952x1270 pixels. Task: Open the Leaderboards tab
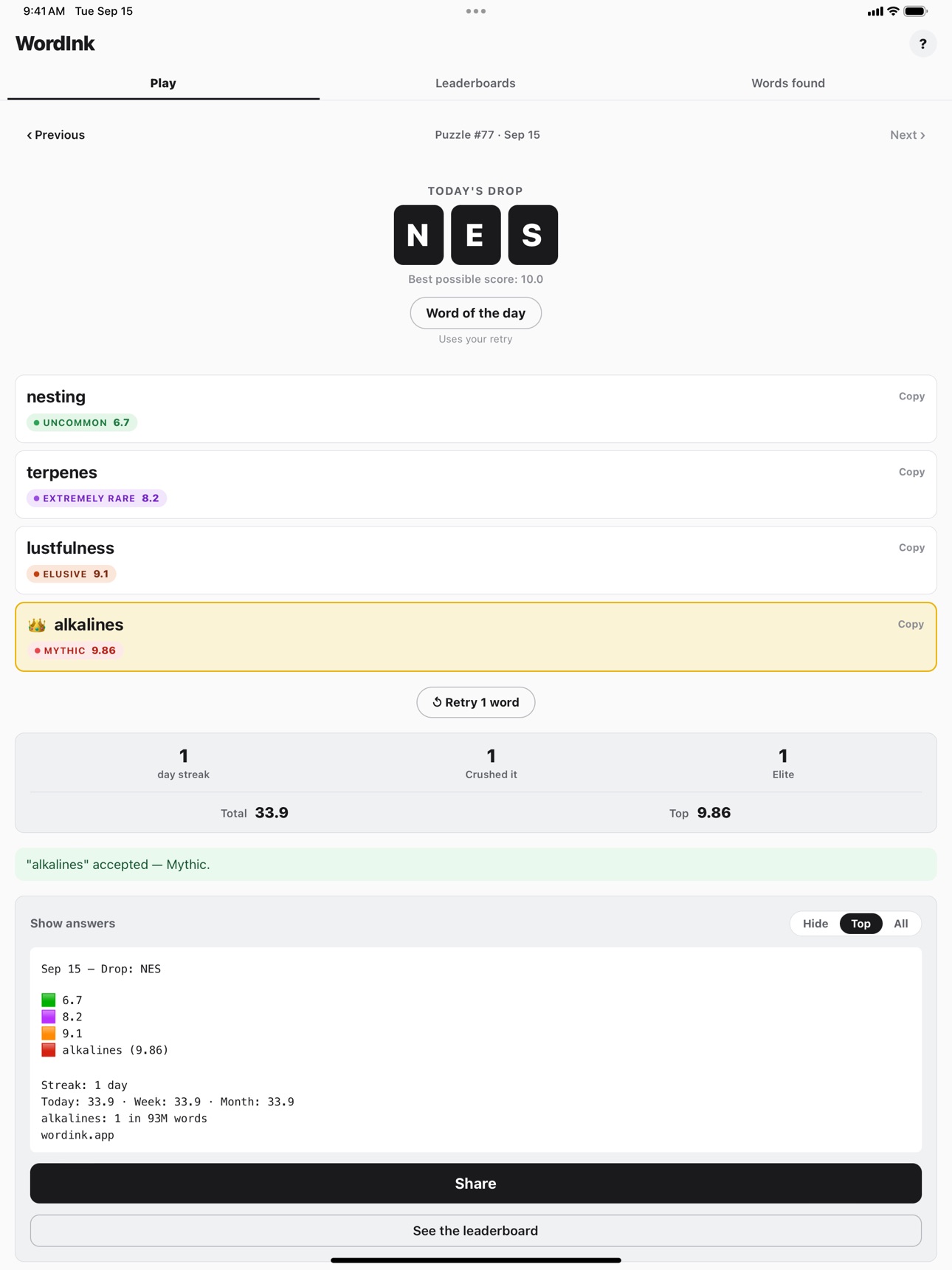475,83
